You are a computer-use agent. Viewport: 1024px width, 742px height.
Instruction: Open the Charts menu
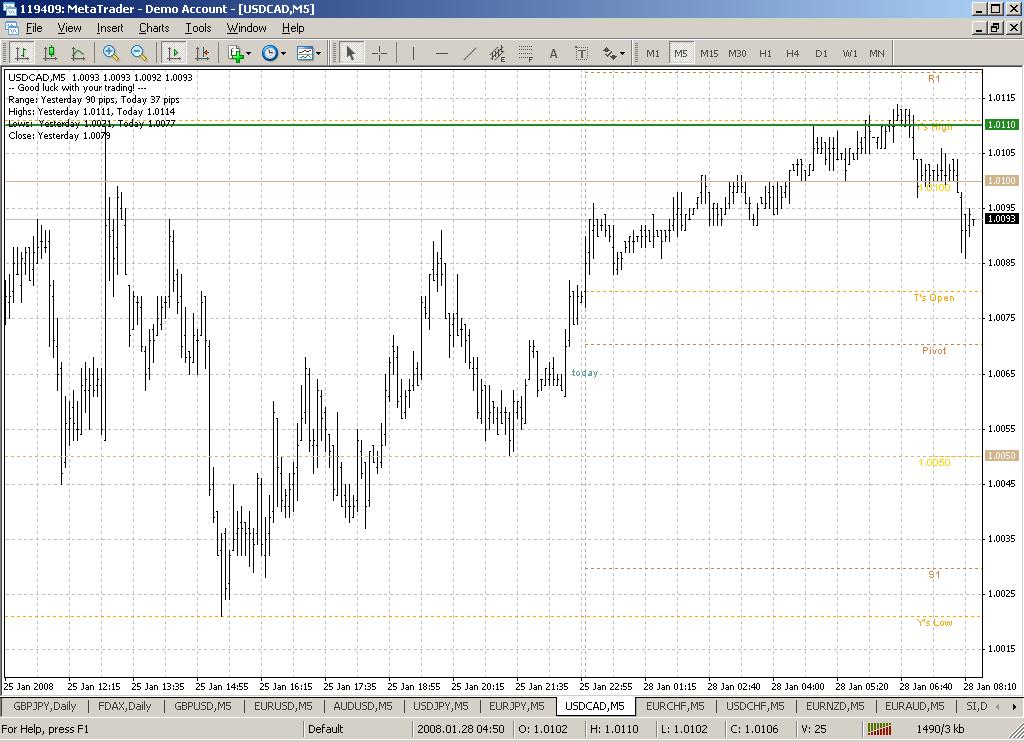point(154,28)
